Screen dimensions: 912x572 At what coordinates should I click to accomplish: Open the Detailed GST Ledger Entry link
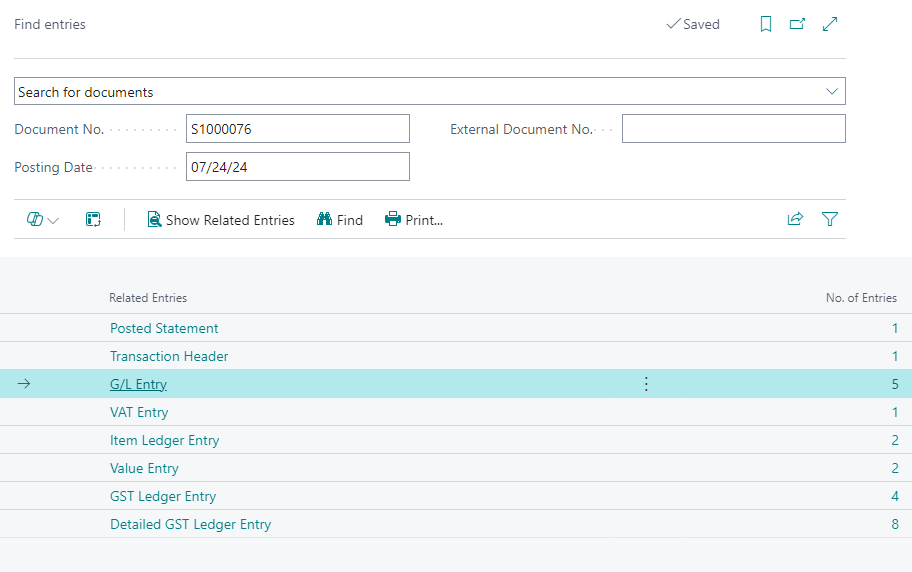point(190,524)
